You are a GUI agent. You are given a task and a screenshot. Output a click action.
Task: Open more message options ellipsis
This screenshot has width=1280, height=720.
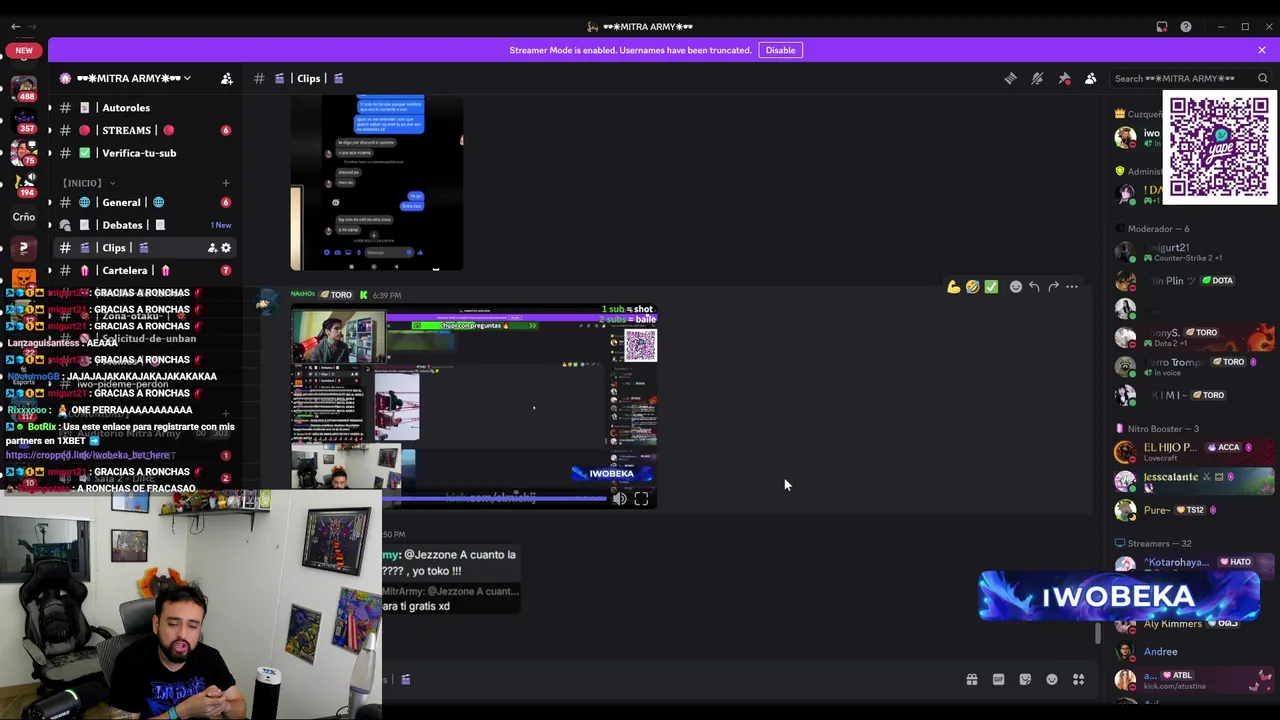pyautogui.click(x=1072, y=287)
